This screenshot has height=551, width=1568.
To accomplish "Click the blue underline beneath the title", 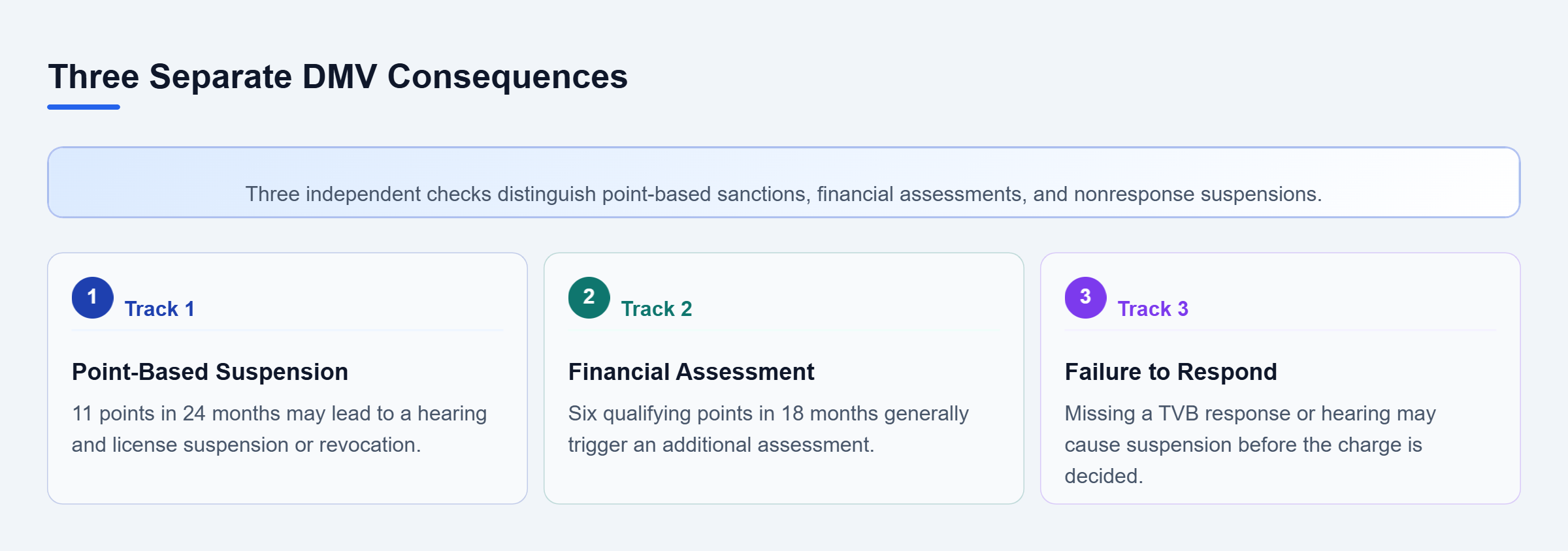I will pos(84,107).
